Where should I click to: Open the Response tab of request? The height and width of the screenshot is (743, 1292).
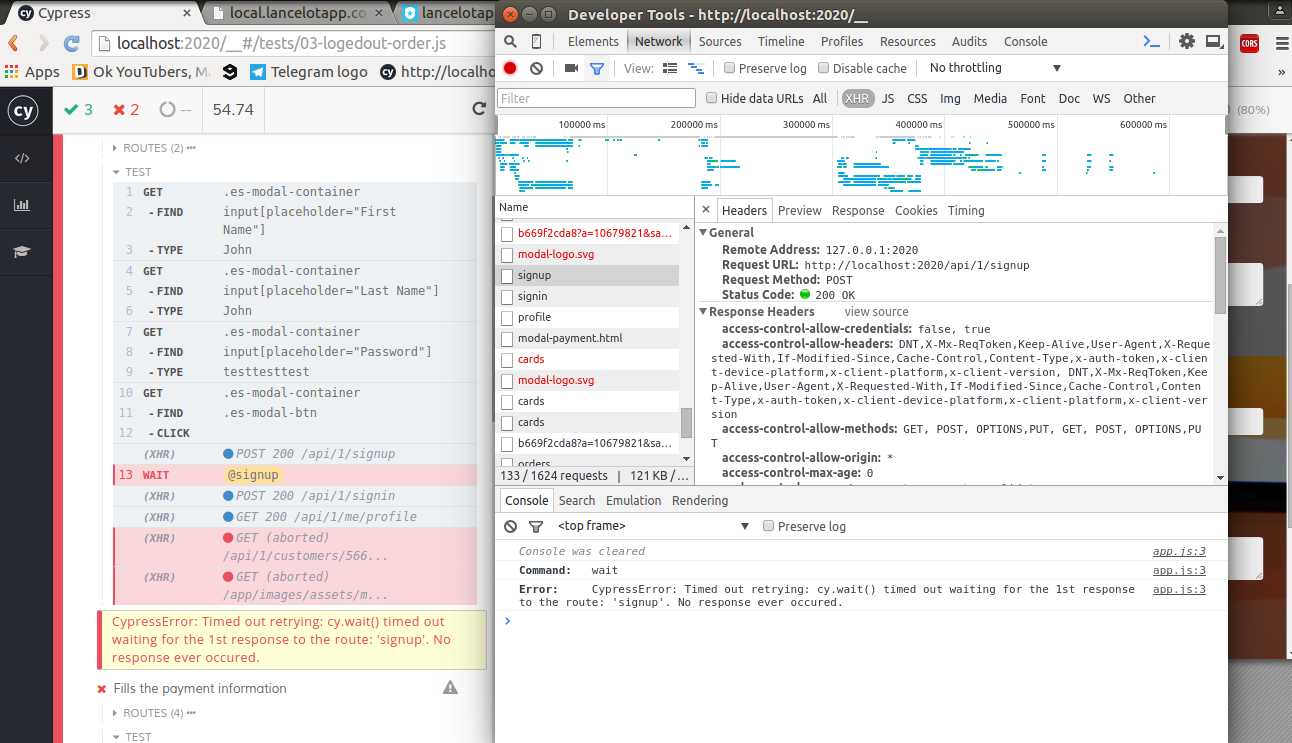point(858,210)
